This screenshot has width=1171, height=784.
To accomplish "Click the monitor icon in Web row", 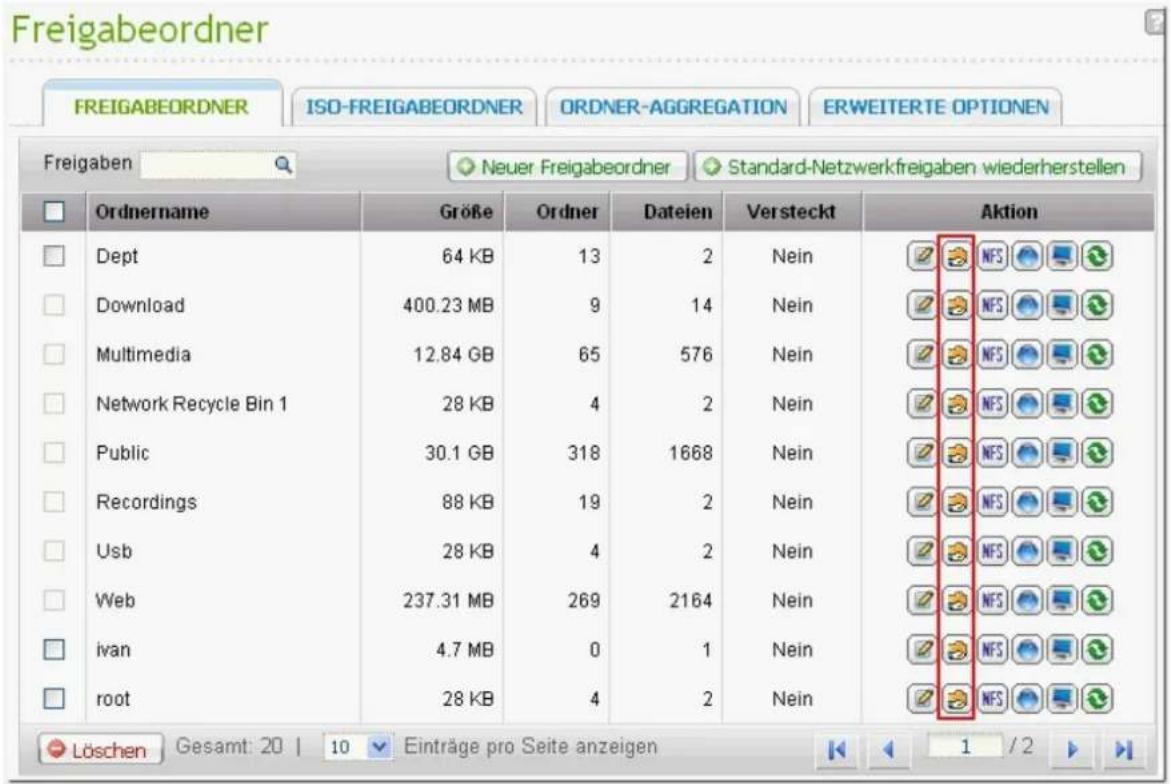I will coord(1062,600).
